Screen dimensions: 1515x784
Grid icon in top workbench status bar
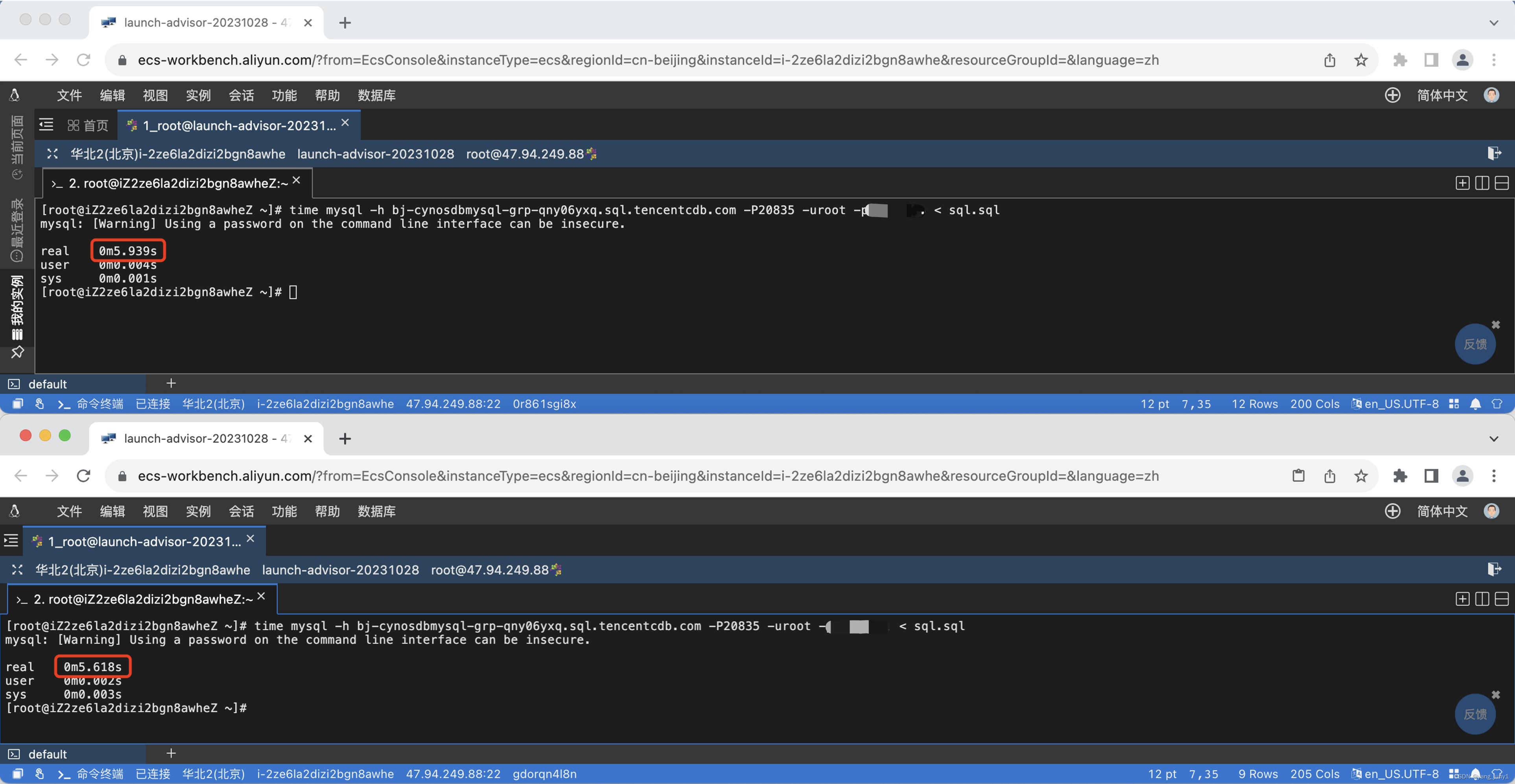pos(1454,404)
